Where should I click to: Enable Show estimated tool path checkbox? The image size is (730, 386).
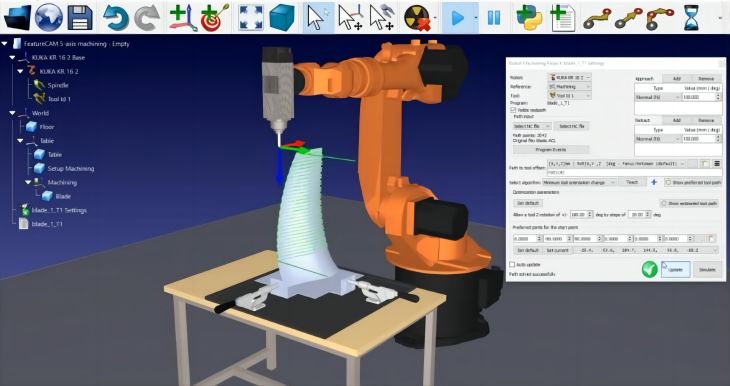click(663, 203)
